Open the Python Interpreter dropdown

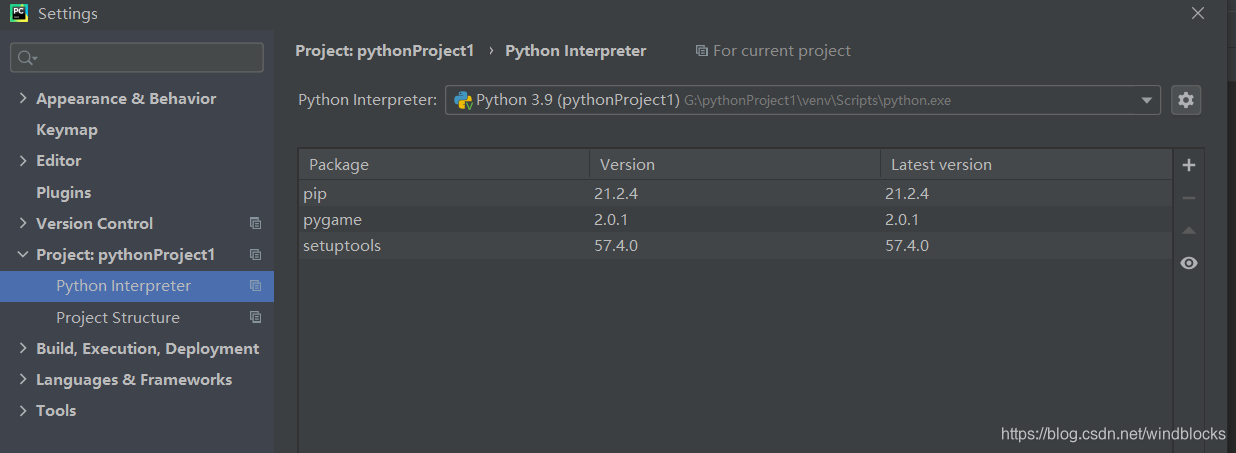[x=1146, y=100]
